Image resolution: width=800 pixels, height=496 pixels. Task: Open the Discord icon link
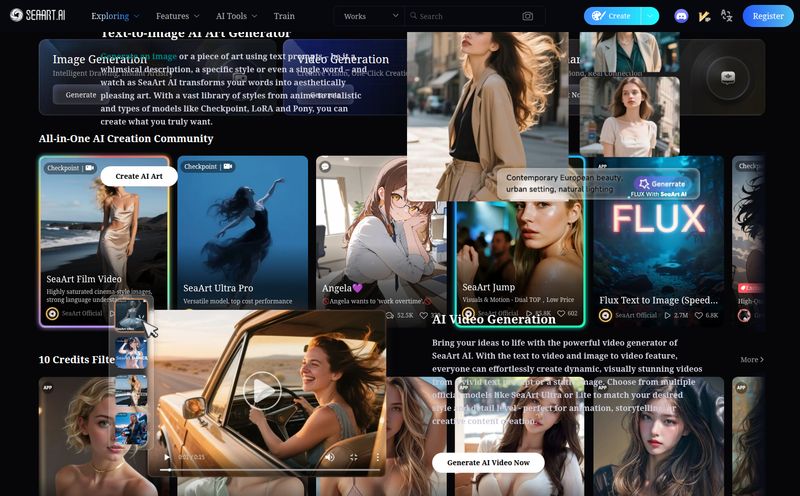681,16
